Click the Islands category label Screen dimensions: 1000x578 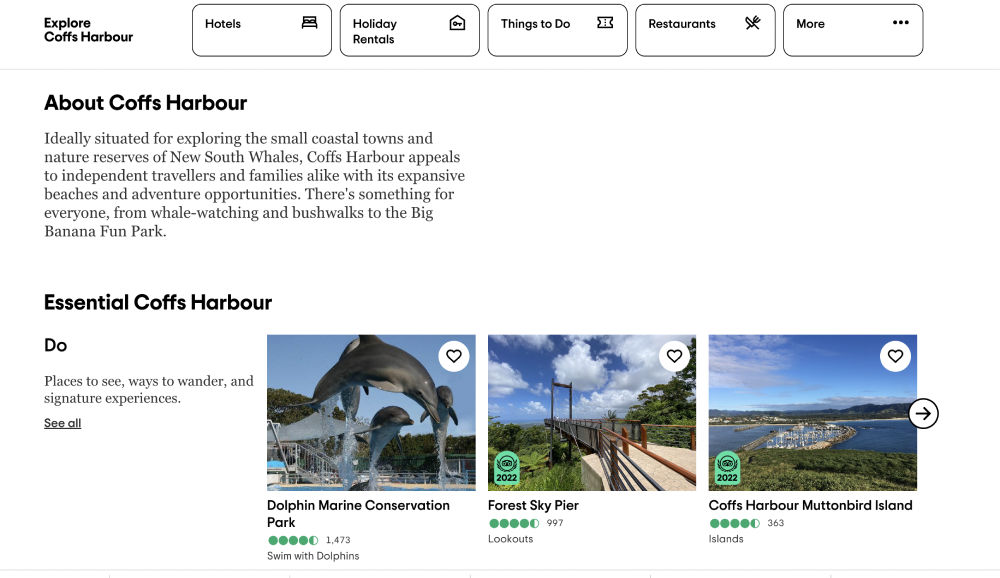(726, 539)
